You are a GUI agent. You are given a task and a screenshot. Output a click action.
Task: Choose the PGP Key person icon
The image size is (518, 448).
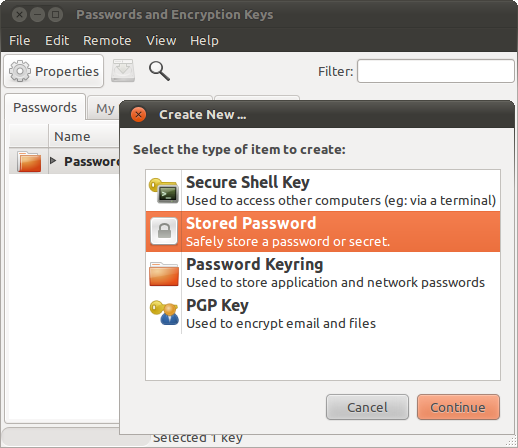[164, 313]
